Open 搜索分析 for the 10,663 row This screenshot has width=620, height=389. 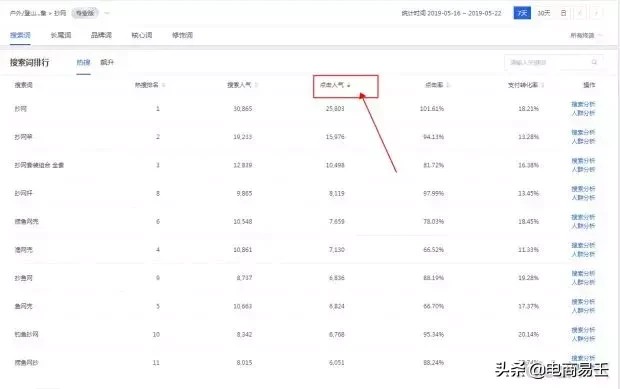(583, 302)
